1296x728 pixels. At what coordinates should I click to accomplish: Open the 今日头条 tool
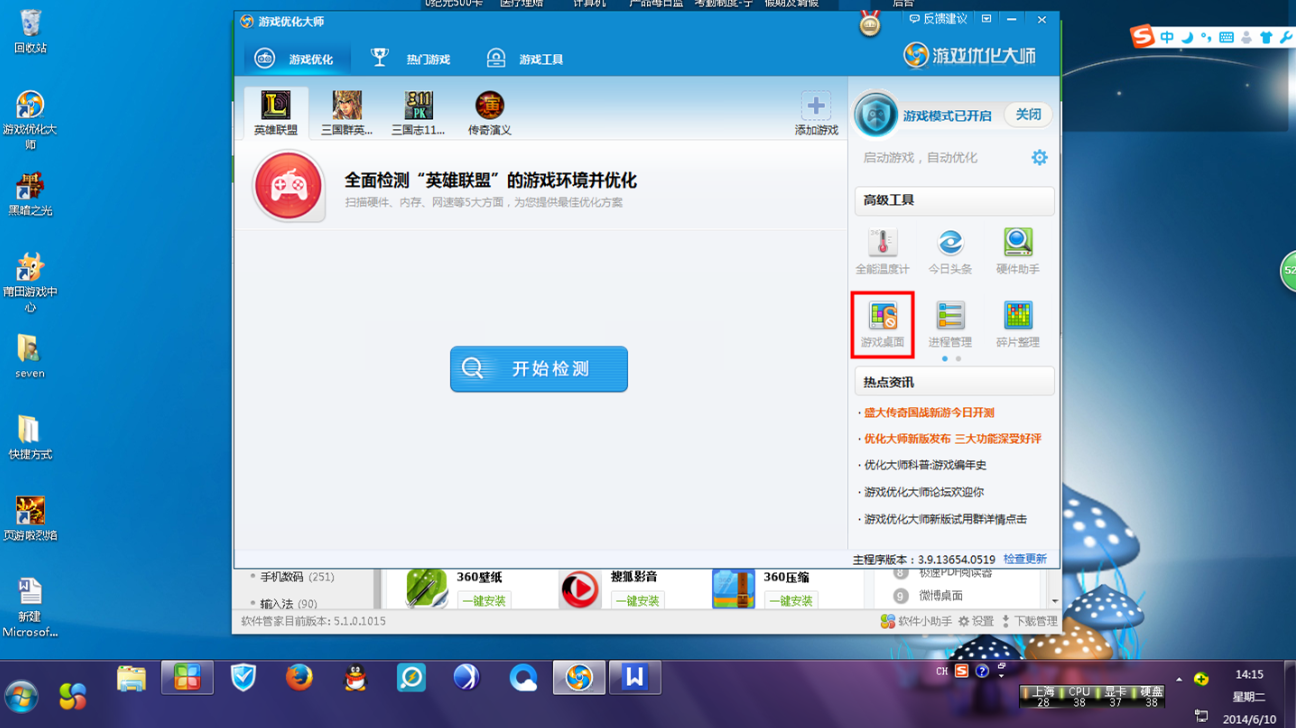click(x=950, y=250)
